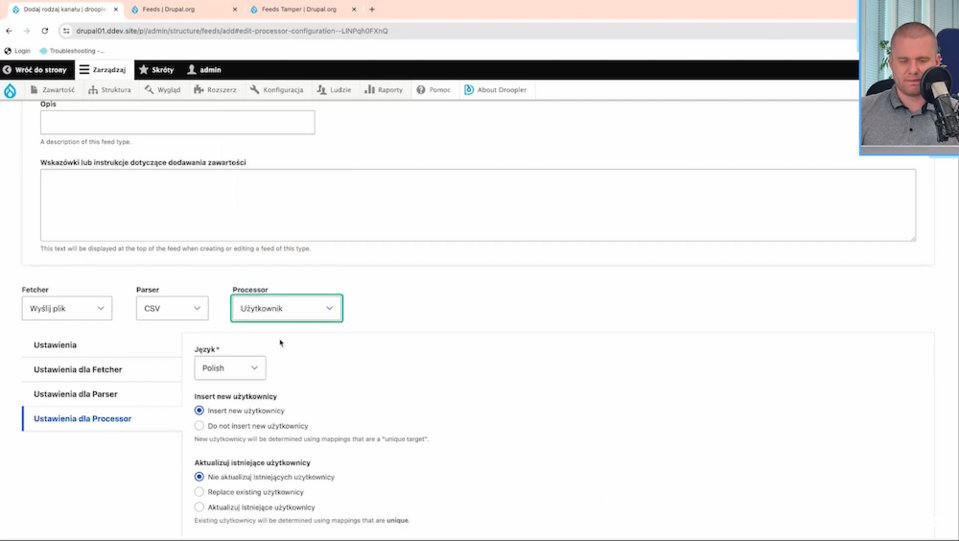The width and height of the screenshot is (959, 541).
Task: Switch to Feeds Tamper | Drupal.org tab
Action: [x=297, y=9]
